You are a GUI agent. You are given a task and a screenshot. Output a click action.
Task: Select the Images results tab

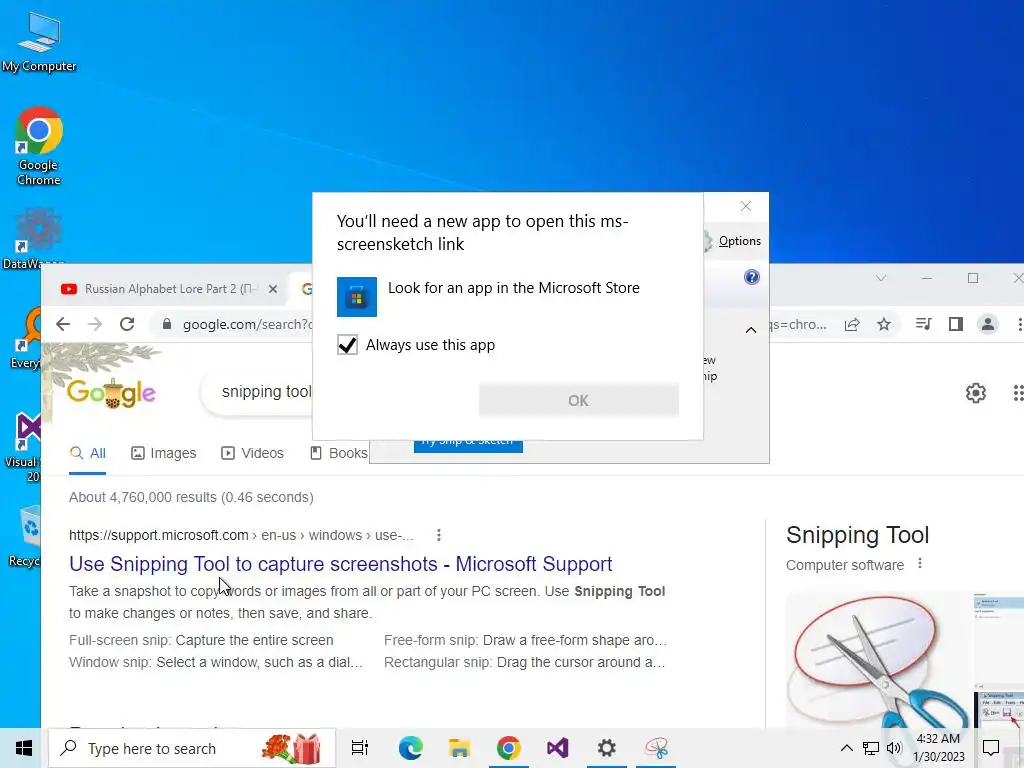[163, 453]
